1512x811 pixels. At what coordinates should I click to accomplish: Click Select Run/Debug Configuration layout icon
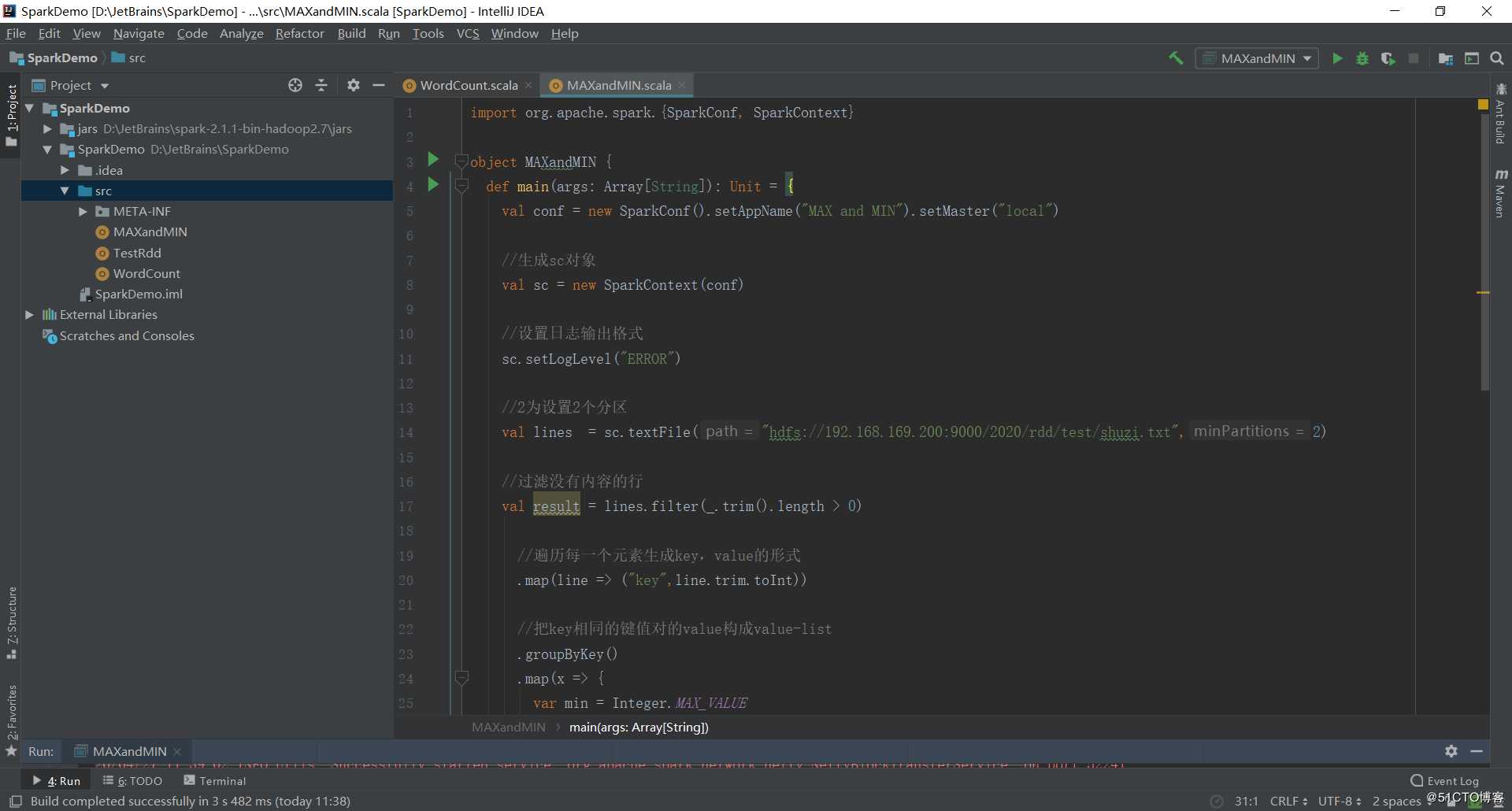point(1471,58)
